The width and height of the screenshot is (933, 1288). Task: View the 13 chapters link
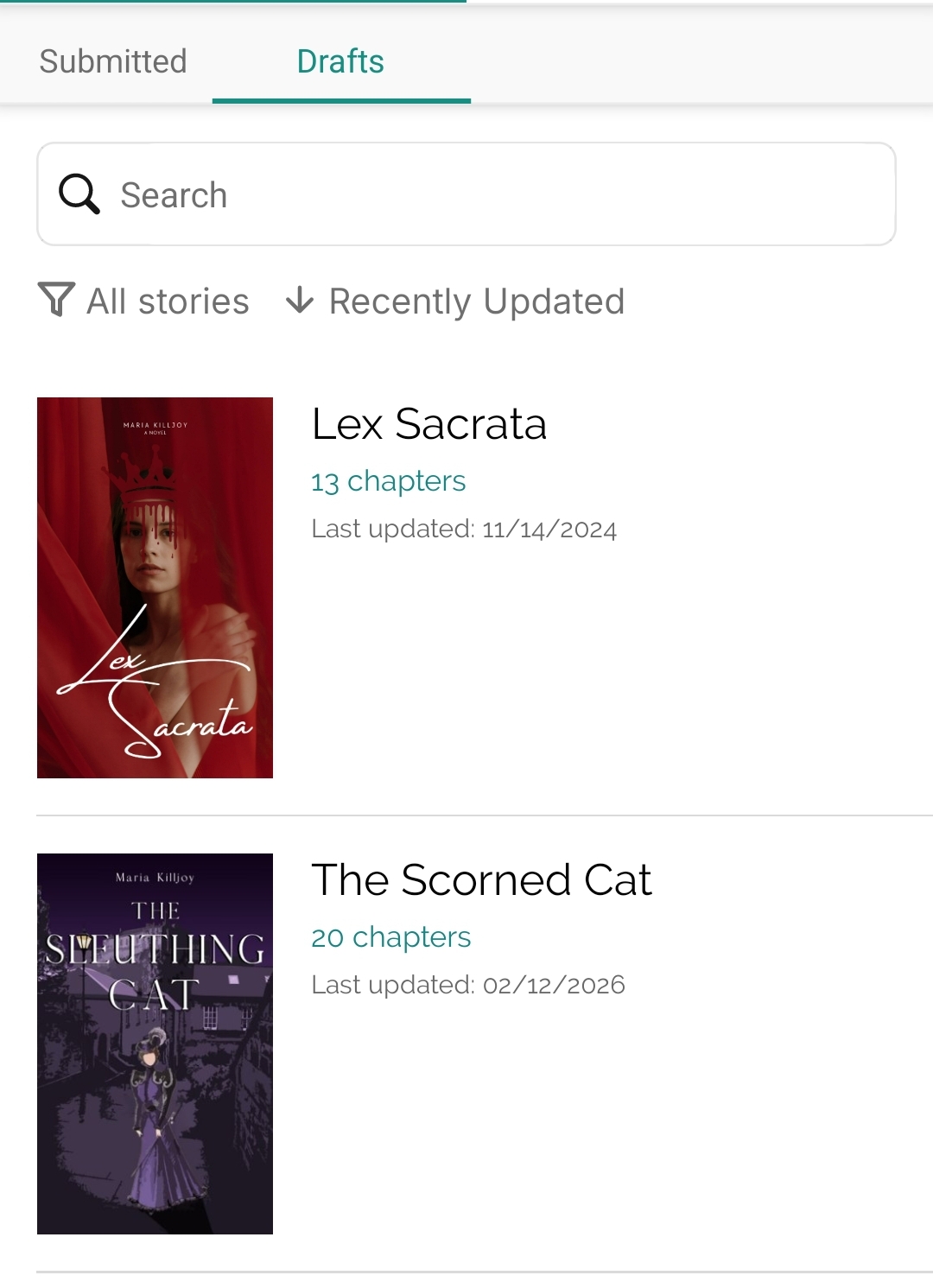[388, 481]
